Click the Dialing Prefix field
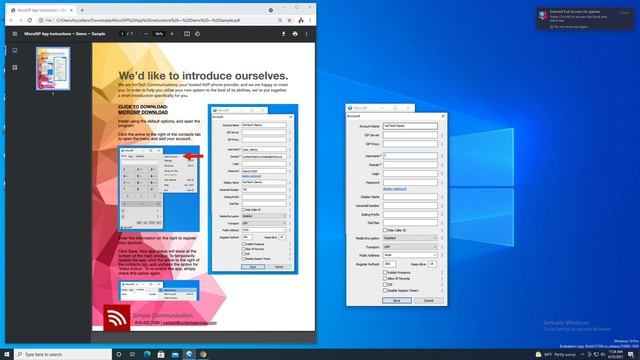 pos(410,214)
